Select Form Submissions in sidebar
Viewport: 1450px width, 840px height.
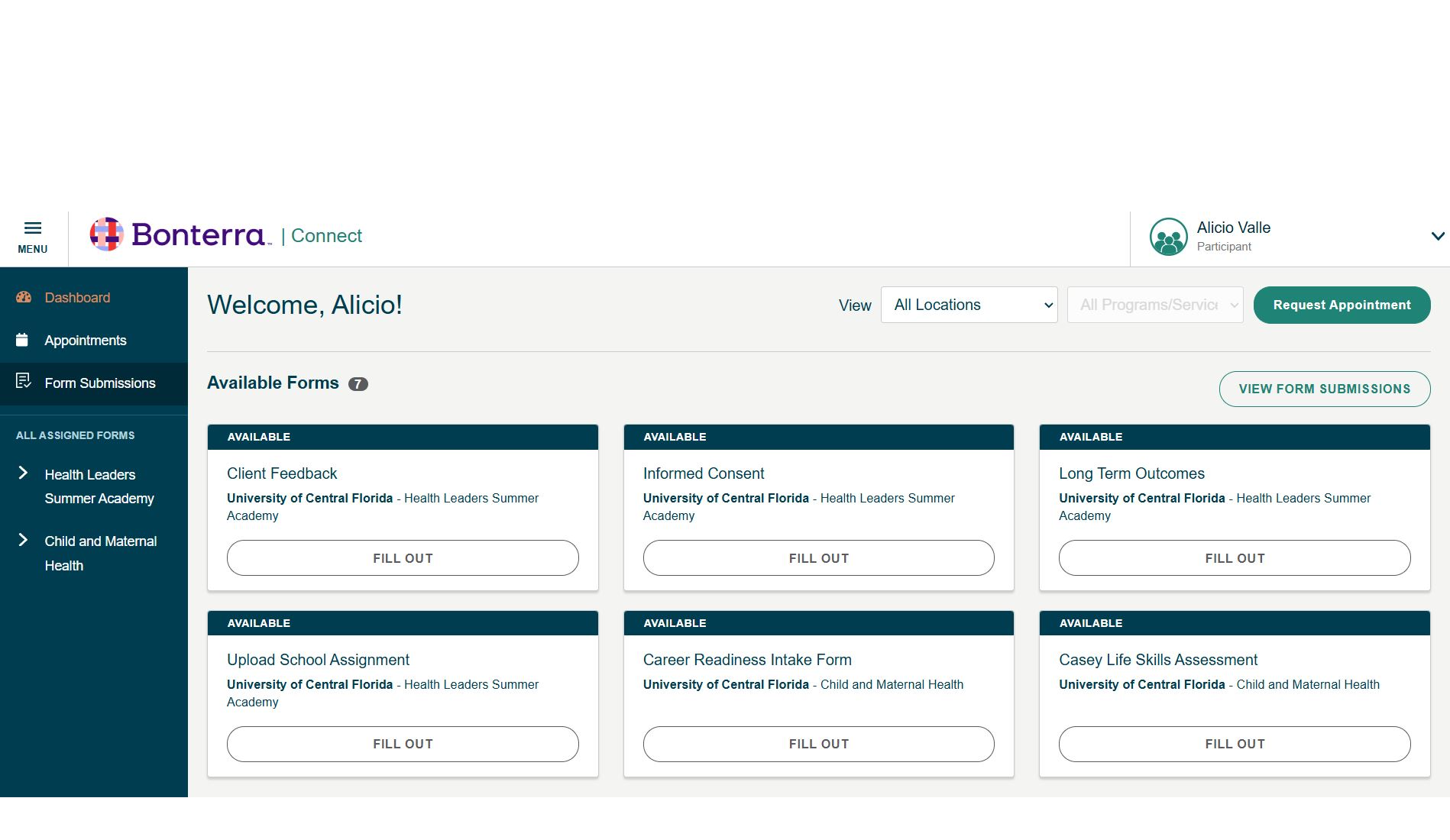[x=99, y=383]
